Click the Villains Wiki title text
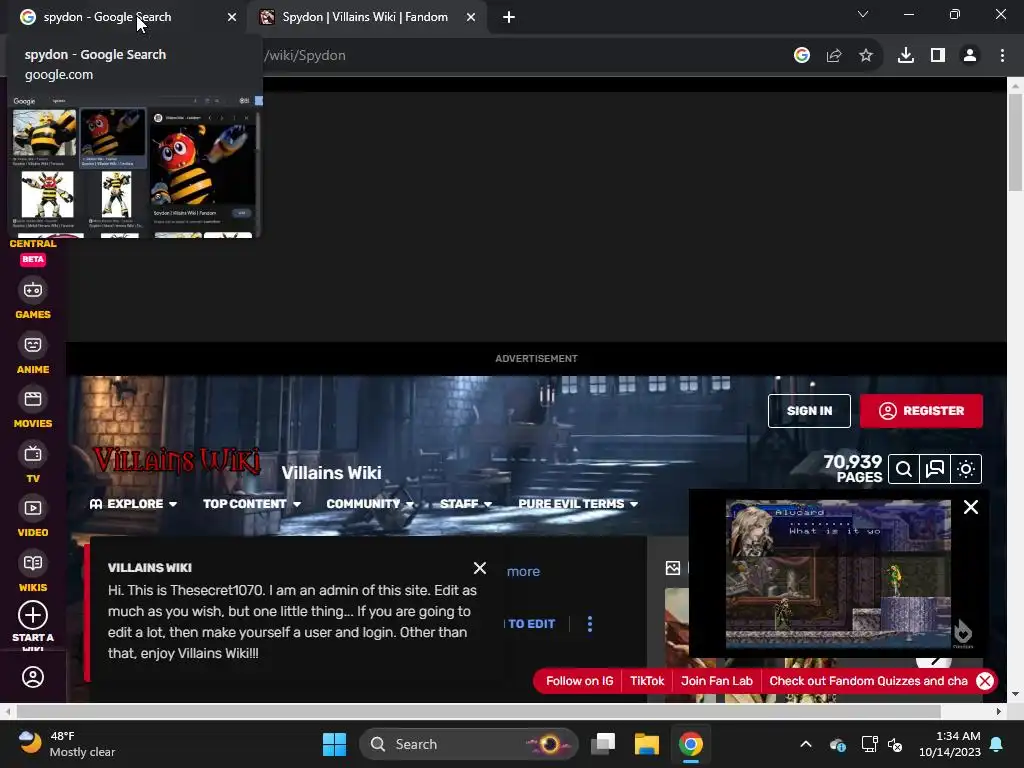This screenshot has height=768, width=1024. click(331, 473)
